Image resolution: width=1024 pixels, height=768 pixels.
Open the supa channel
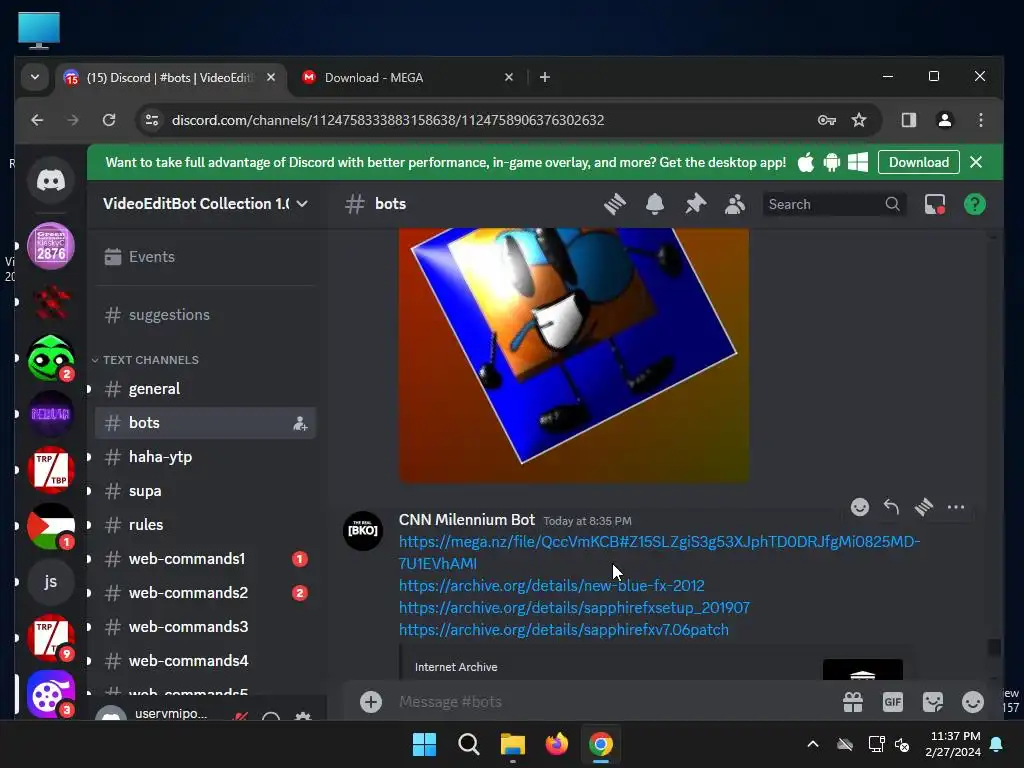tap(205, 490)
